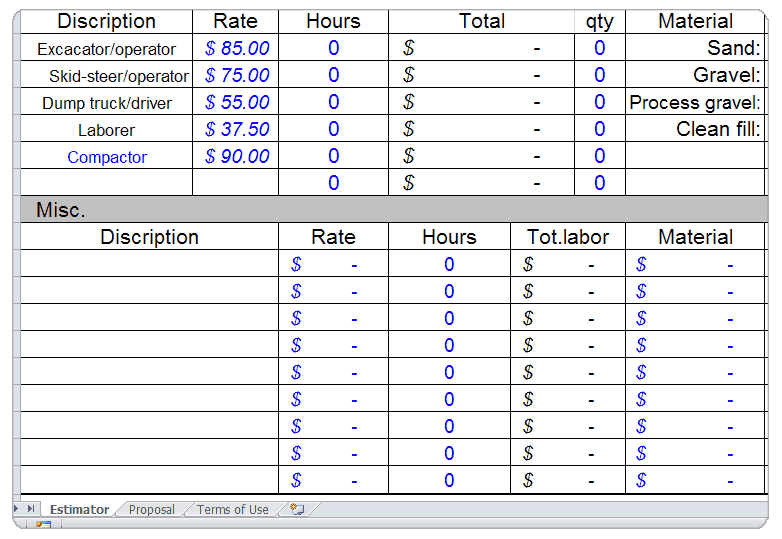This screenshot has width=782, height=539.
Task: Click the next-sheet navigation arrow
Action: (17, 509)
